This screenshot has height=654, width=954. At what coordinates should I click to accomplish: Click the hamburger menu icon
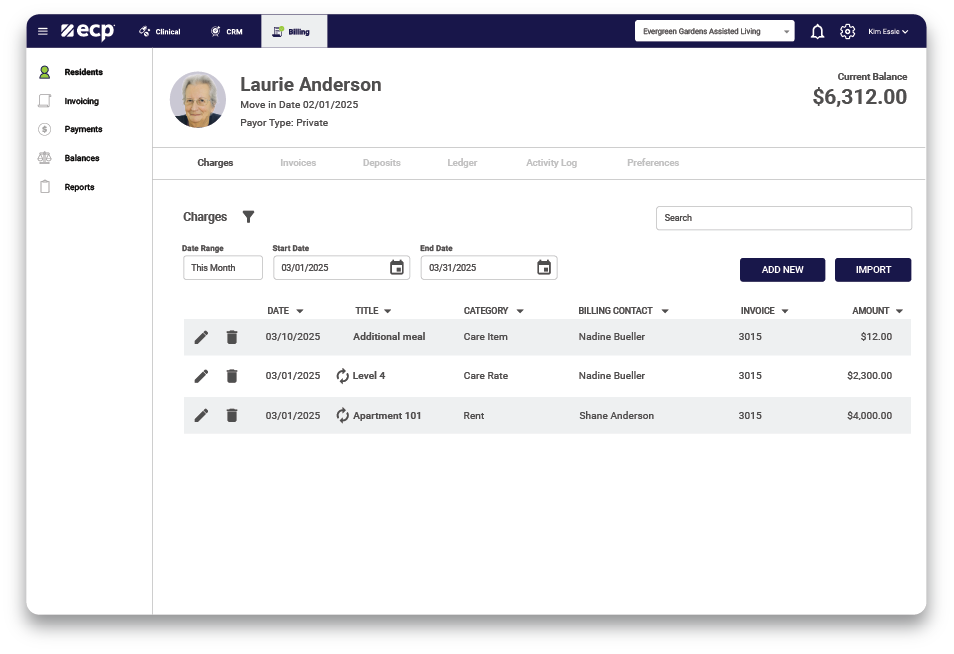(43, 32)
